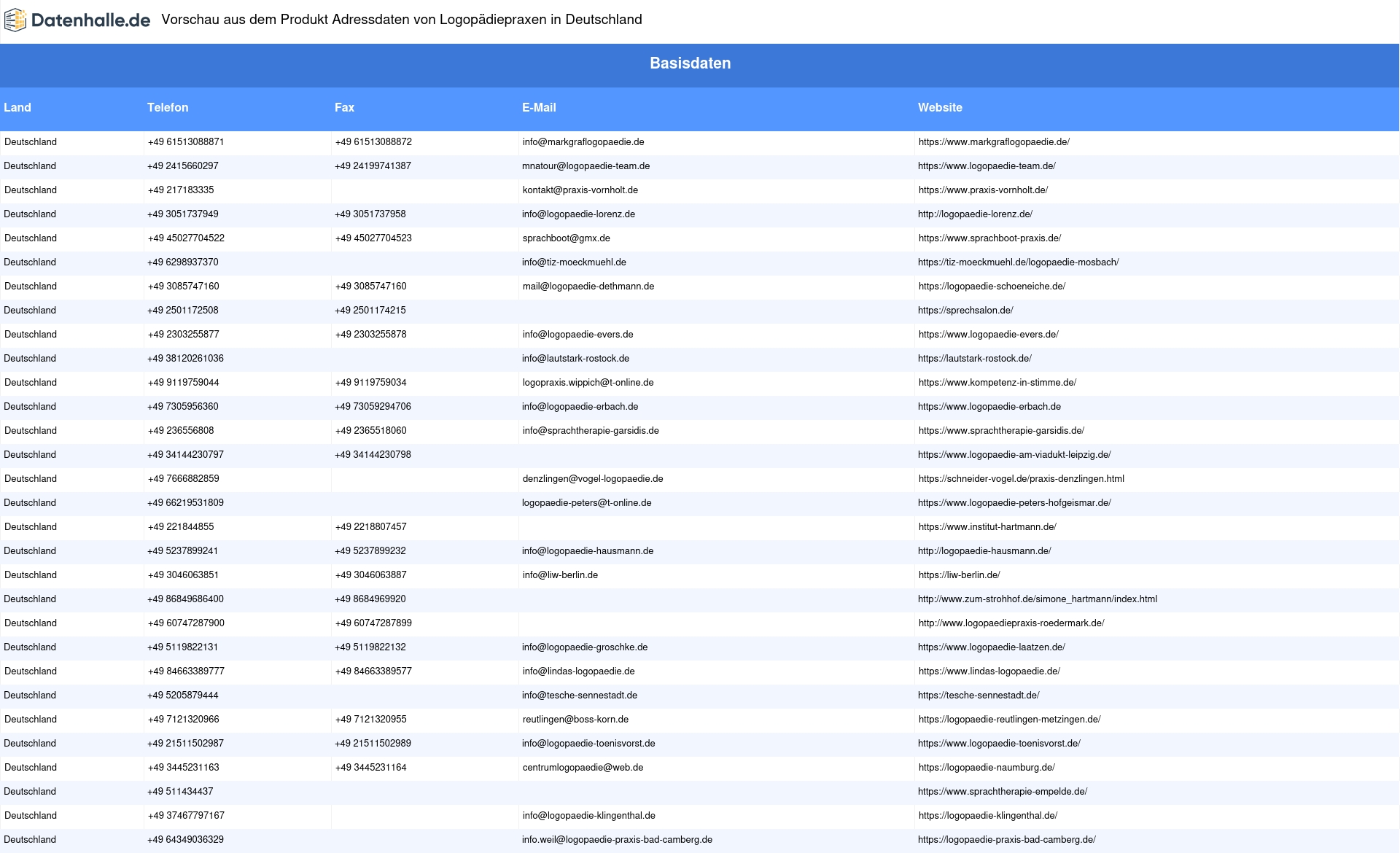This screenshot has height=853, width=1400.
Task: Select the Fax column header
Action: pos(344,108)
